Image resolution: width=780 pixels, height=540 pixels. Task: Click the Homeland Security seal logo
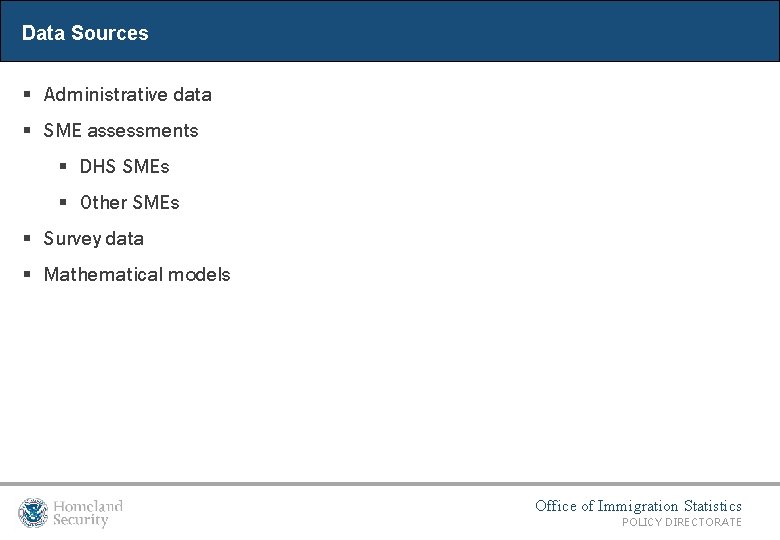coord(33,513)
